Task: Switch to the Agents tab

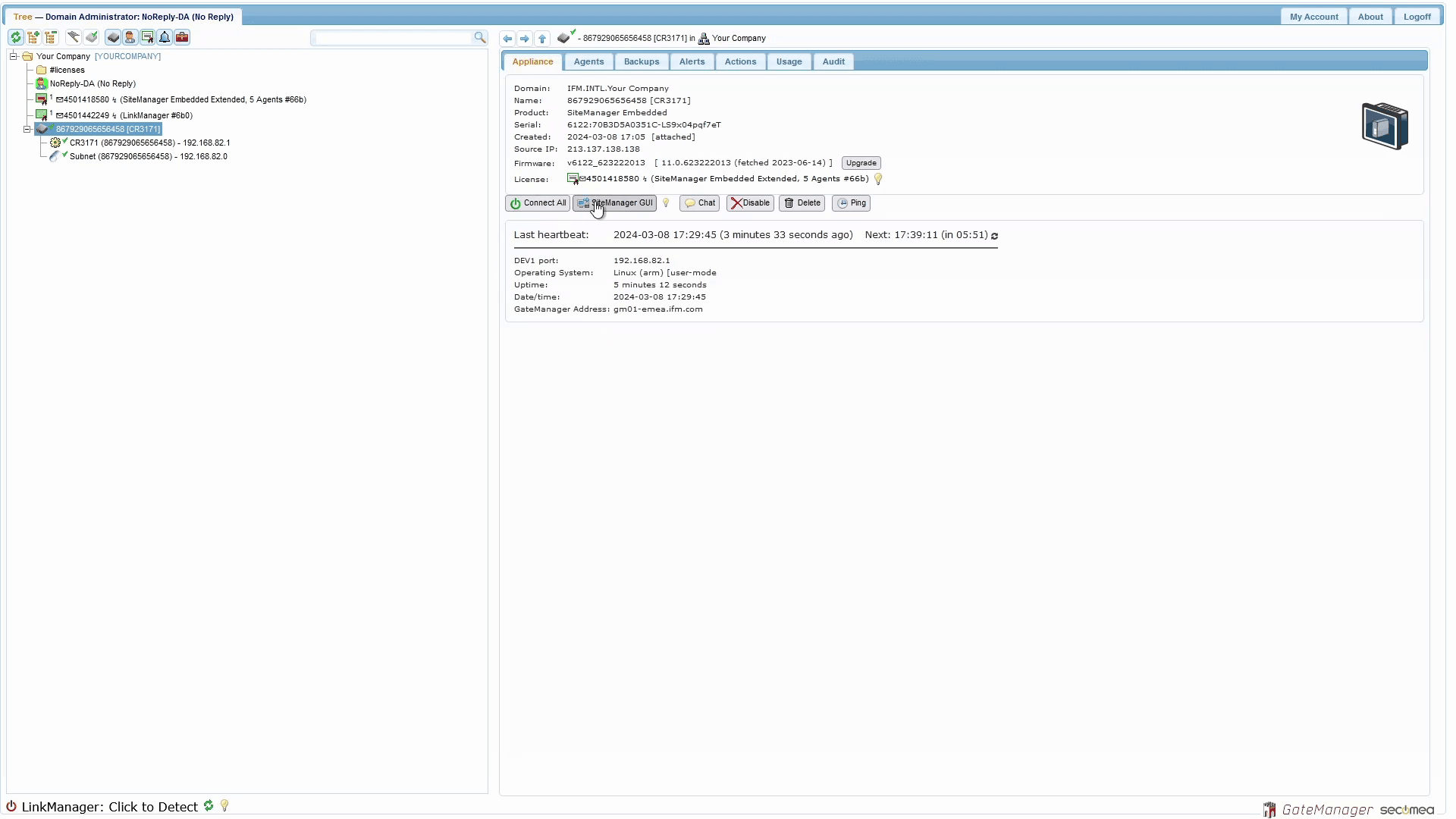Action: [x=588, y=61]
